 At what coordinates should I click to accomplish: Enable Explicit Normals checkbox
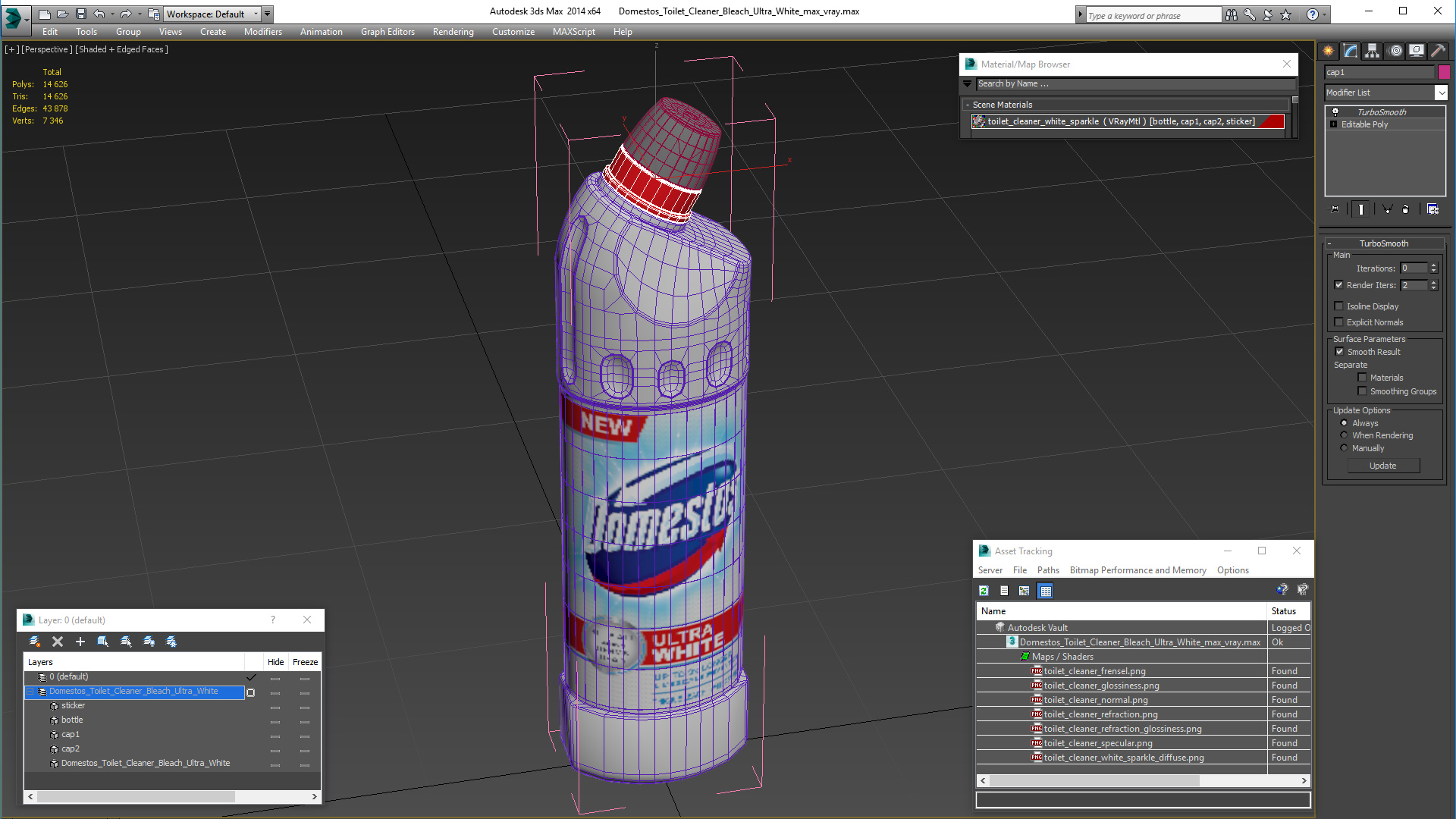pyautogui.click(x=1338, y=322)
